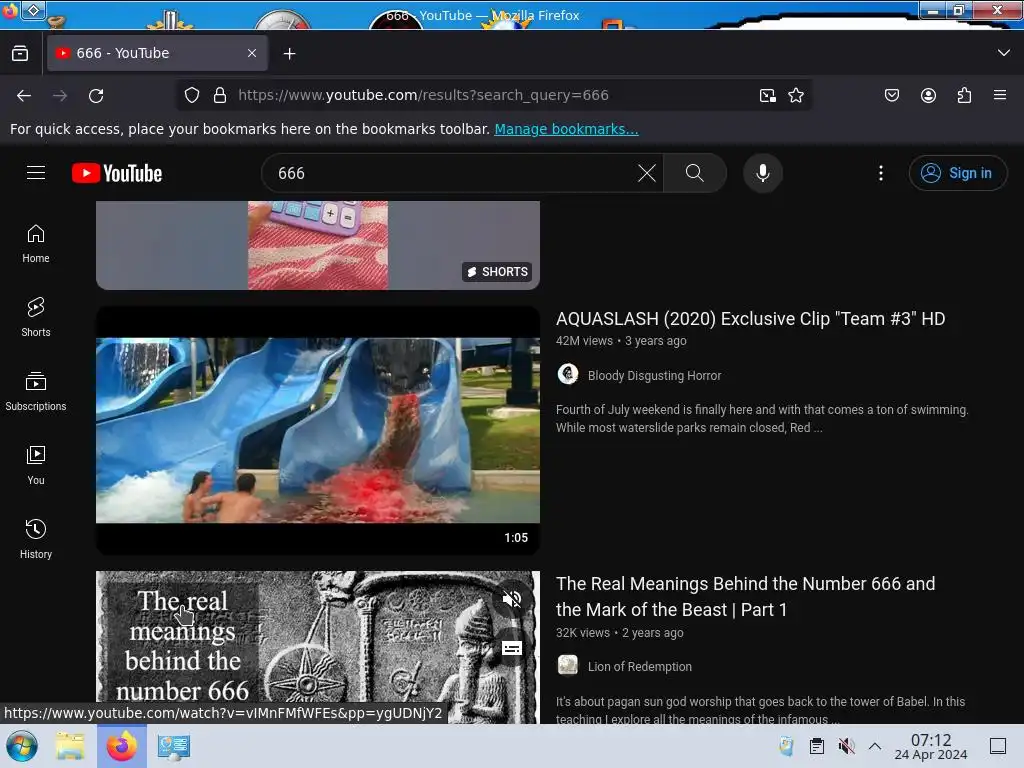Toggle YouTube guide hamburger menu
This screenshot has height=768, width=1024.
tap(36, 173)
